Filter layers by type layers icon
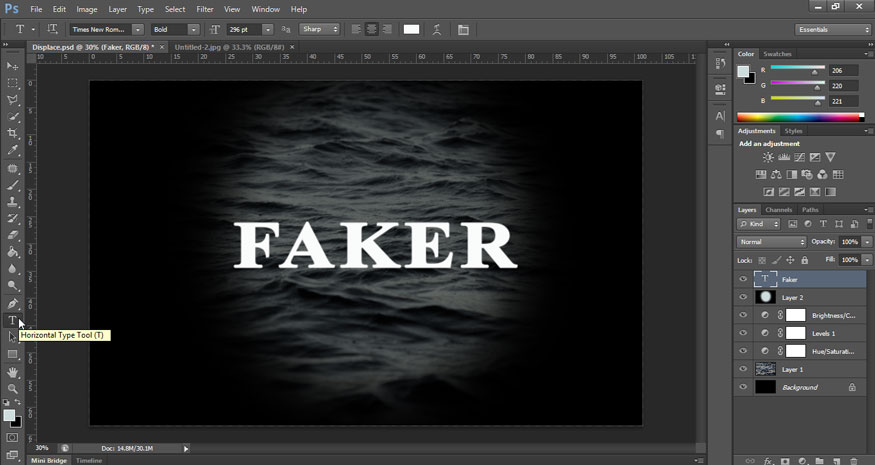 tap(823, 224)
